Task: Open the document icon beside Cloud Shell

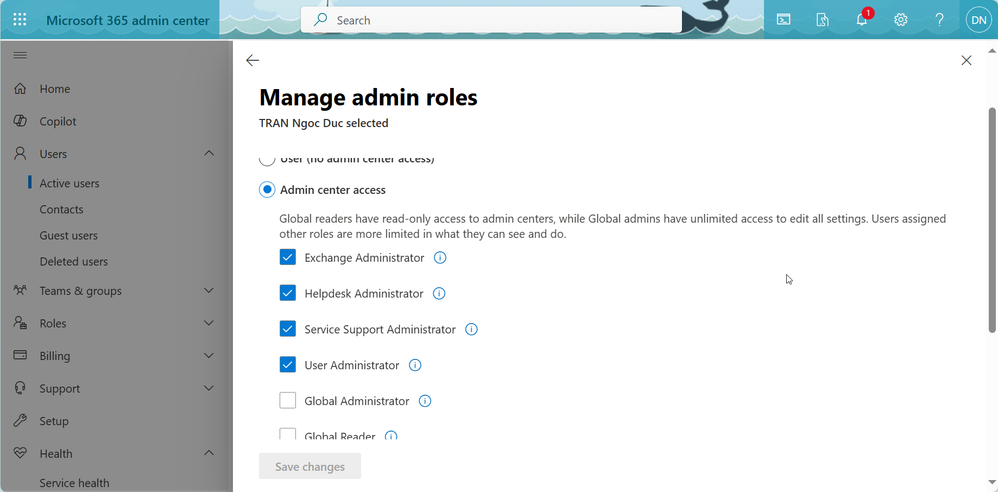Action: (x=822, y=20)
